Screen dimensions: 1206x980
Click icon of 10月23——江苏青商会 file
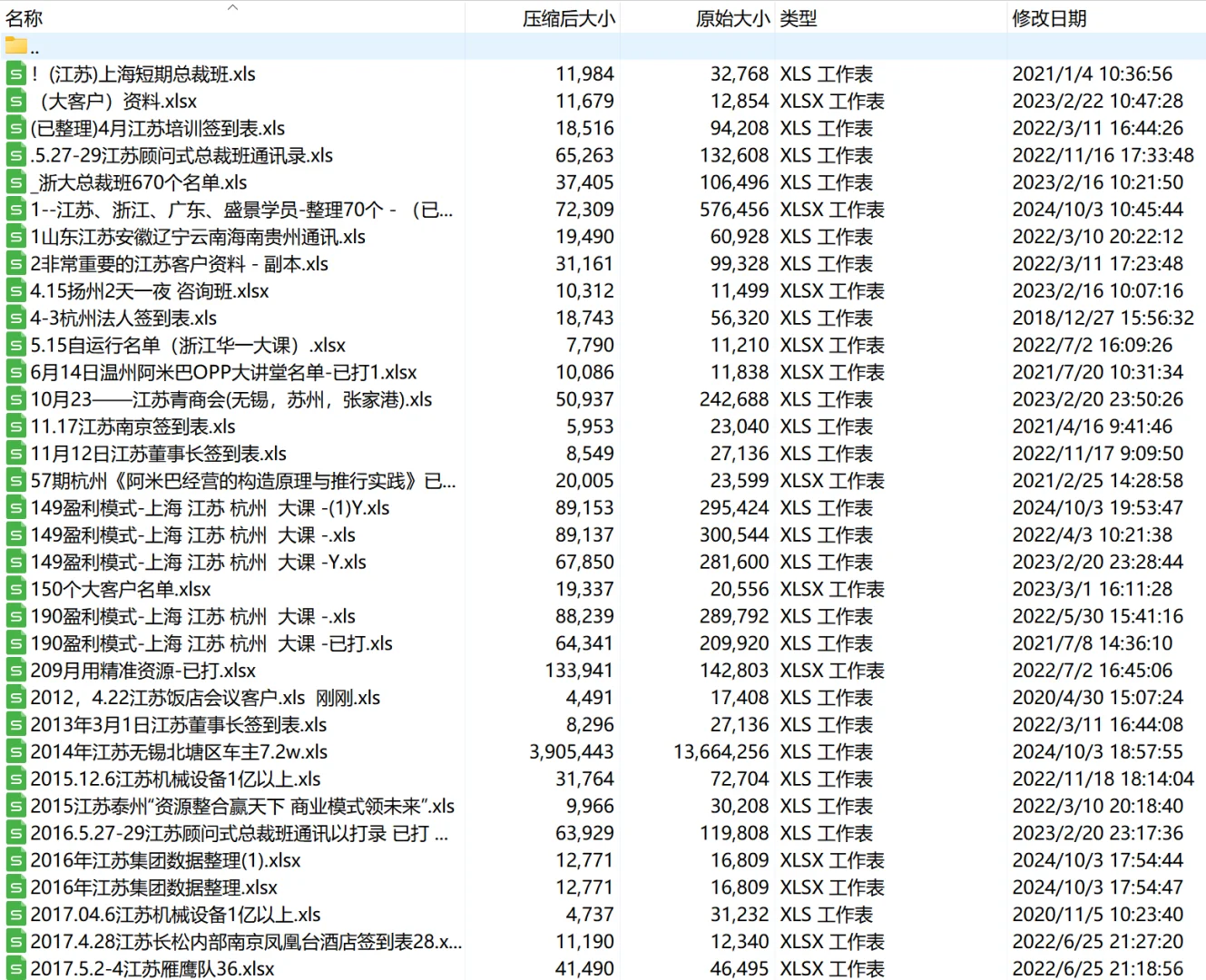(x=16, y=399)
